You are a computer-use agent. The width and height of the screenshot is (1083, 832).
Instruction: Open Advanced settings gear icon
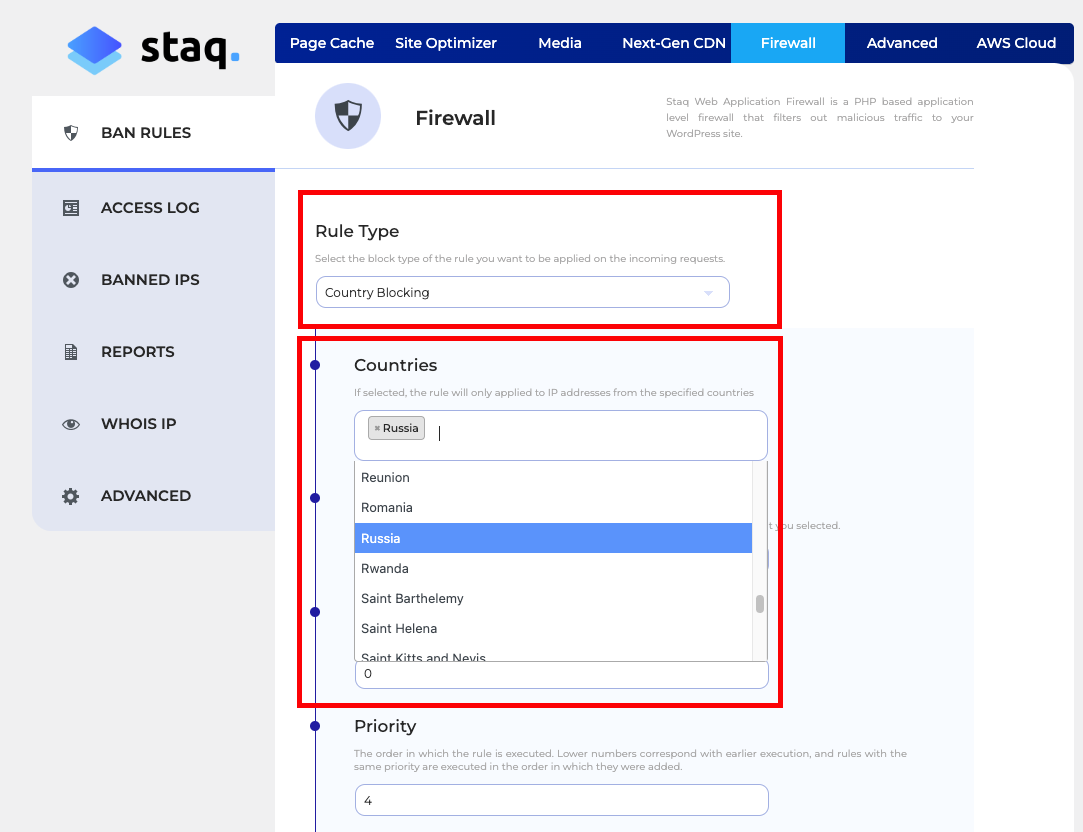point(70,495)
